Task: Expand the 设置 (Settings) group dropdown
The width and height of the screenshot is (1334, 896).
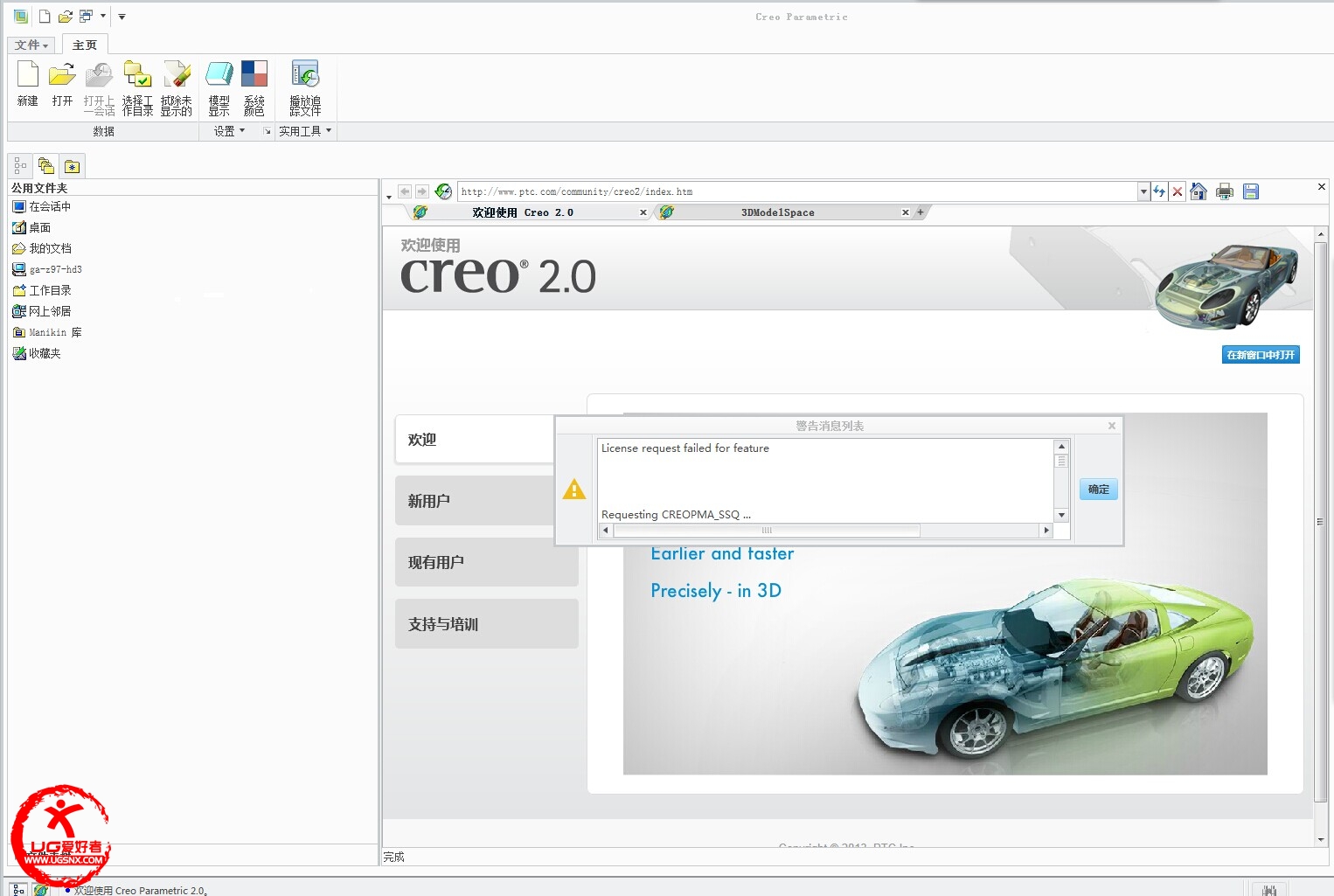Action: pos(229,131)
